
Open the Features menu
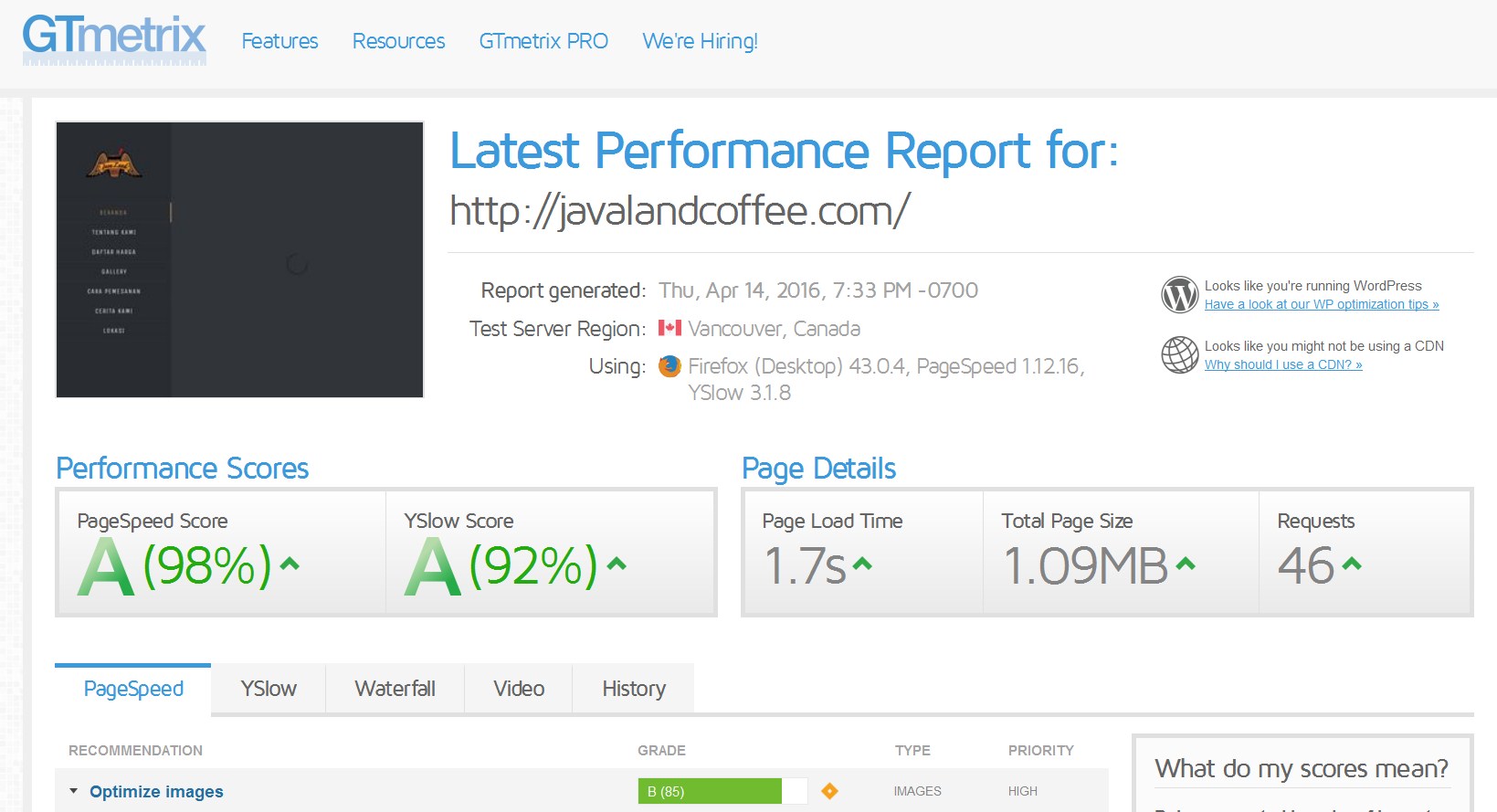point(279,41)
